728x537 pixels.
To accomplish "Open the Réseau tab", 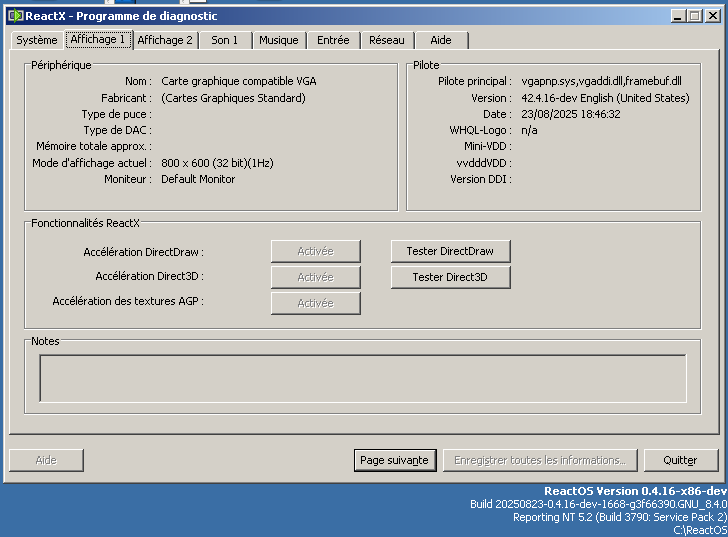I will click(x=387, y=40).
